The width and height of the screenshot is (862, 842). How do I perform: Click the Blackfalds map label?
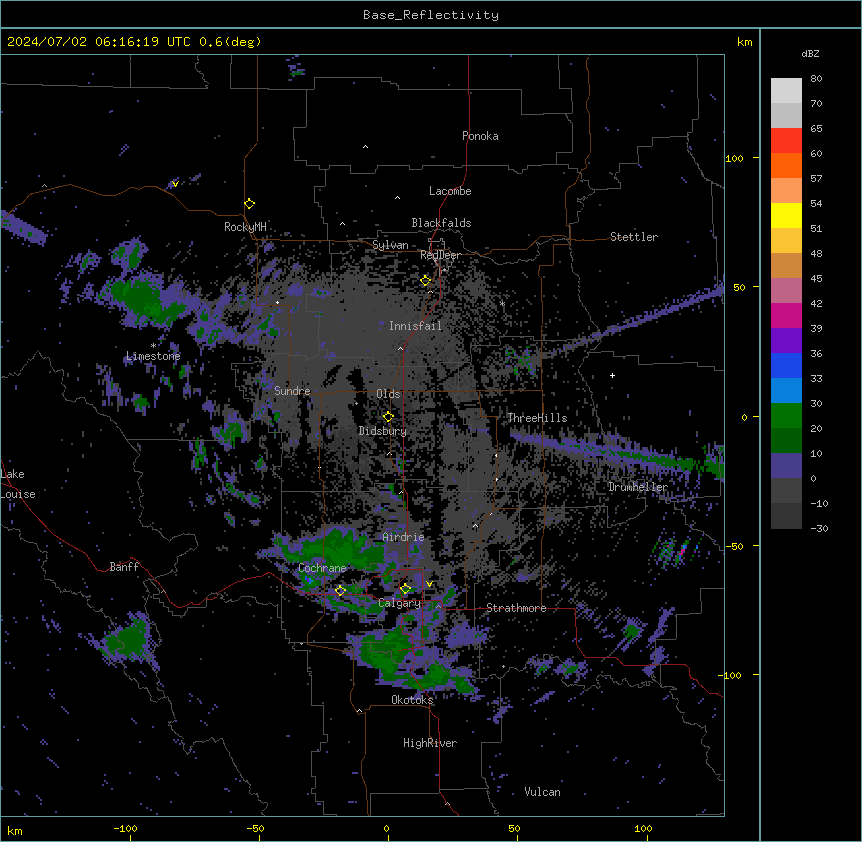pyautogui.click(x=441, y=223)
